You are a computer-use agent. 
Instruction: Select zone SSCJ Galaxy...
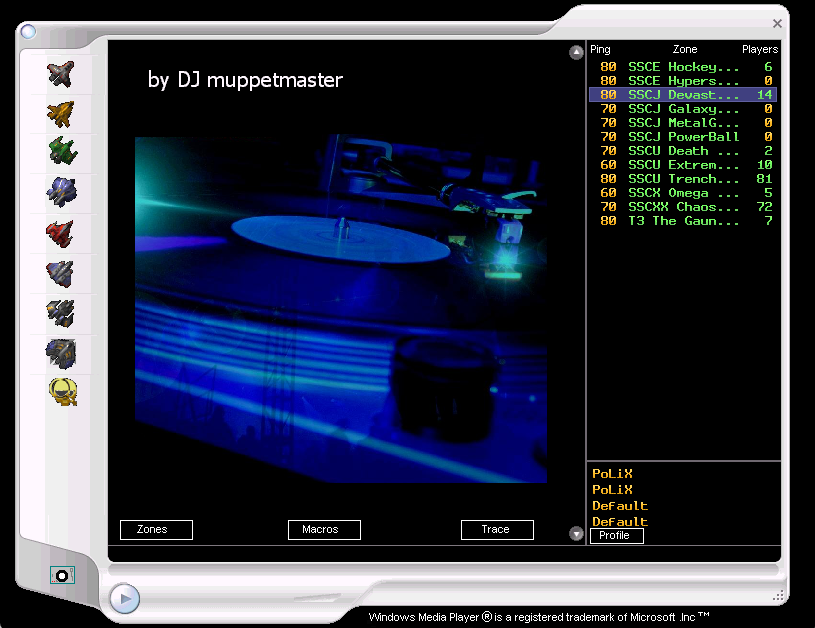(683, 109)
